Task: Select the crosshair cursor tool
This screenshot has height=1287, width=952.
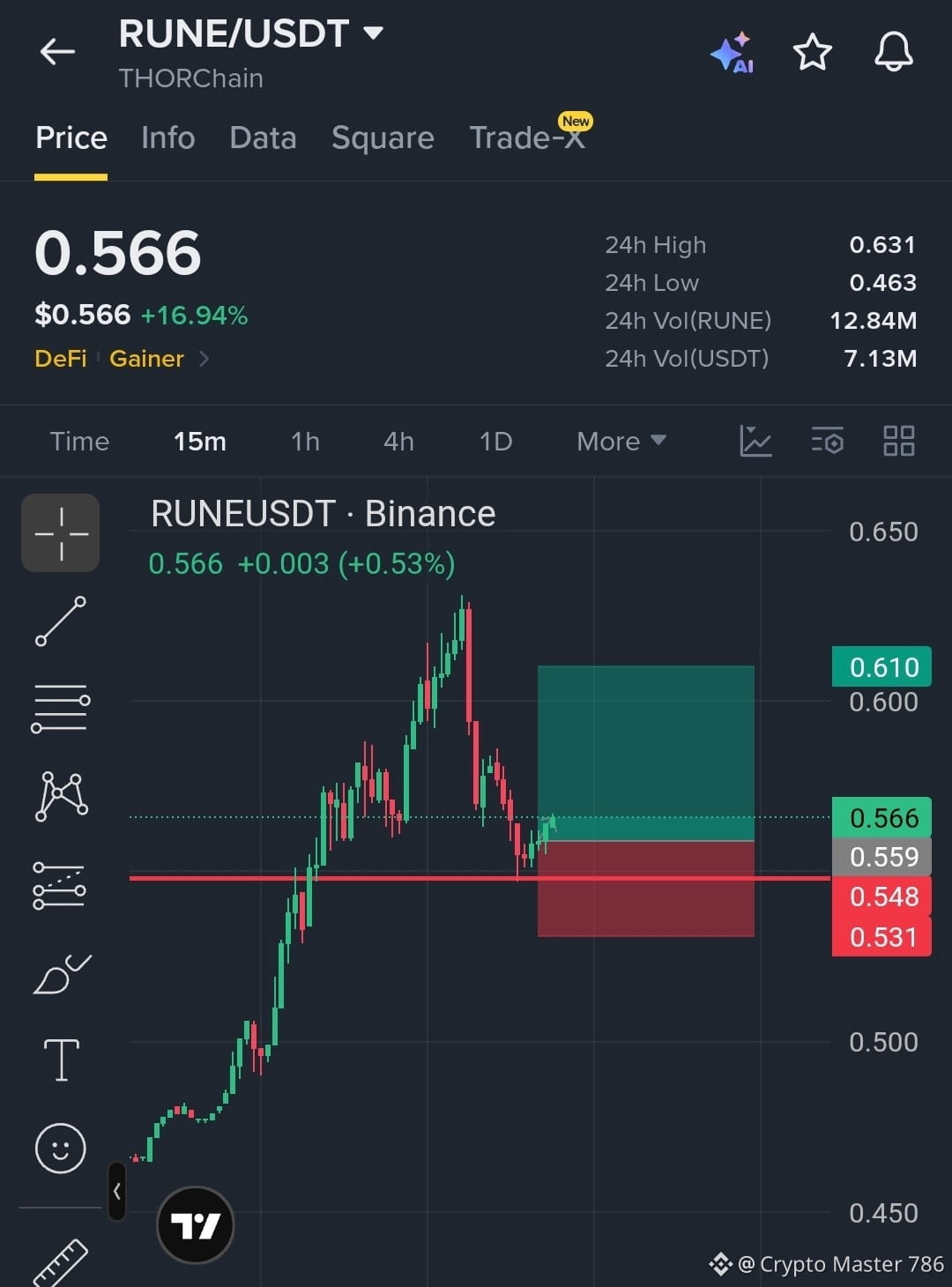Action: (61, 533)
